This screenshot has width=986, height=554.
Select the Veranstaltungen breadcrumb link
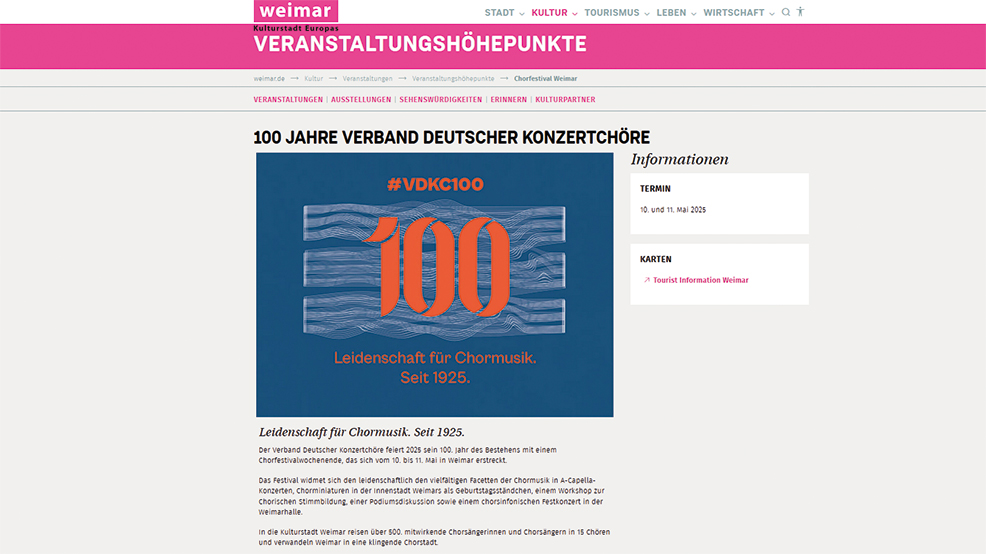[x=367, y=79]
